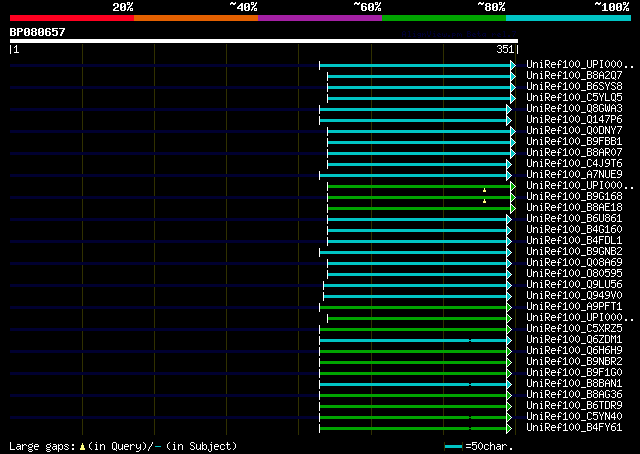Click the cyan alignment bar for A7NUE9
This screenshot has width=640, height=454.
tap(414, 174)
